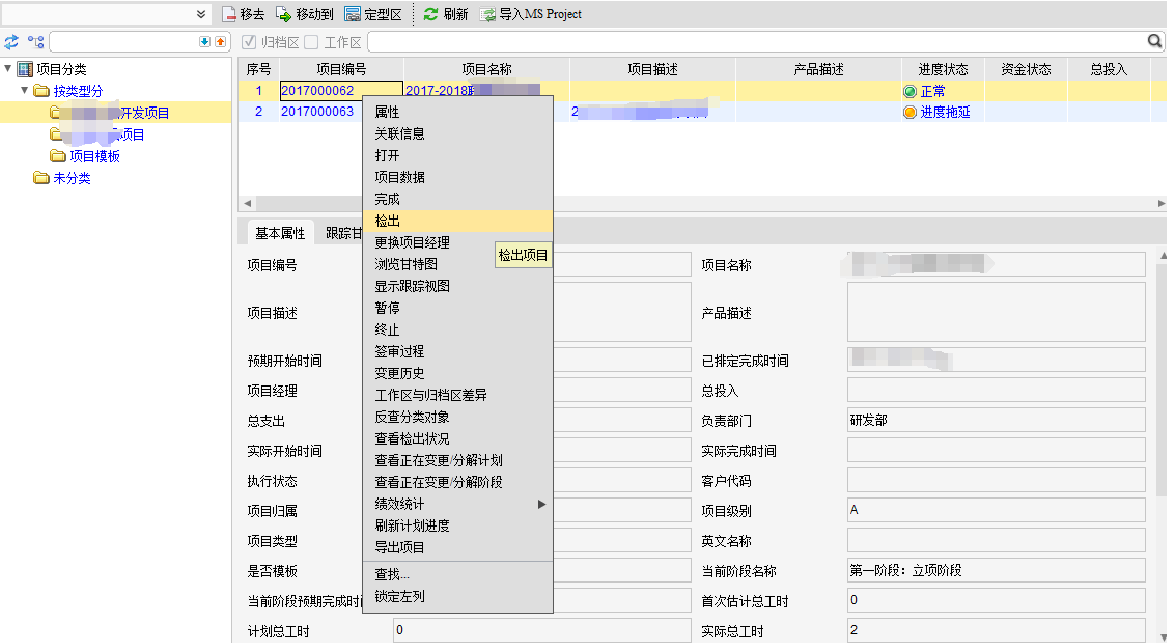Open the top-left double-chevron dropdown

[x=201, y=14]
